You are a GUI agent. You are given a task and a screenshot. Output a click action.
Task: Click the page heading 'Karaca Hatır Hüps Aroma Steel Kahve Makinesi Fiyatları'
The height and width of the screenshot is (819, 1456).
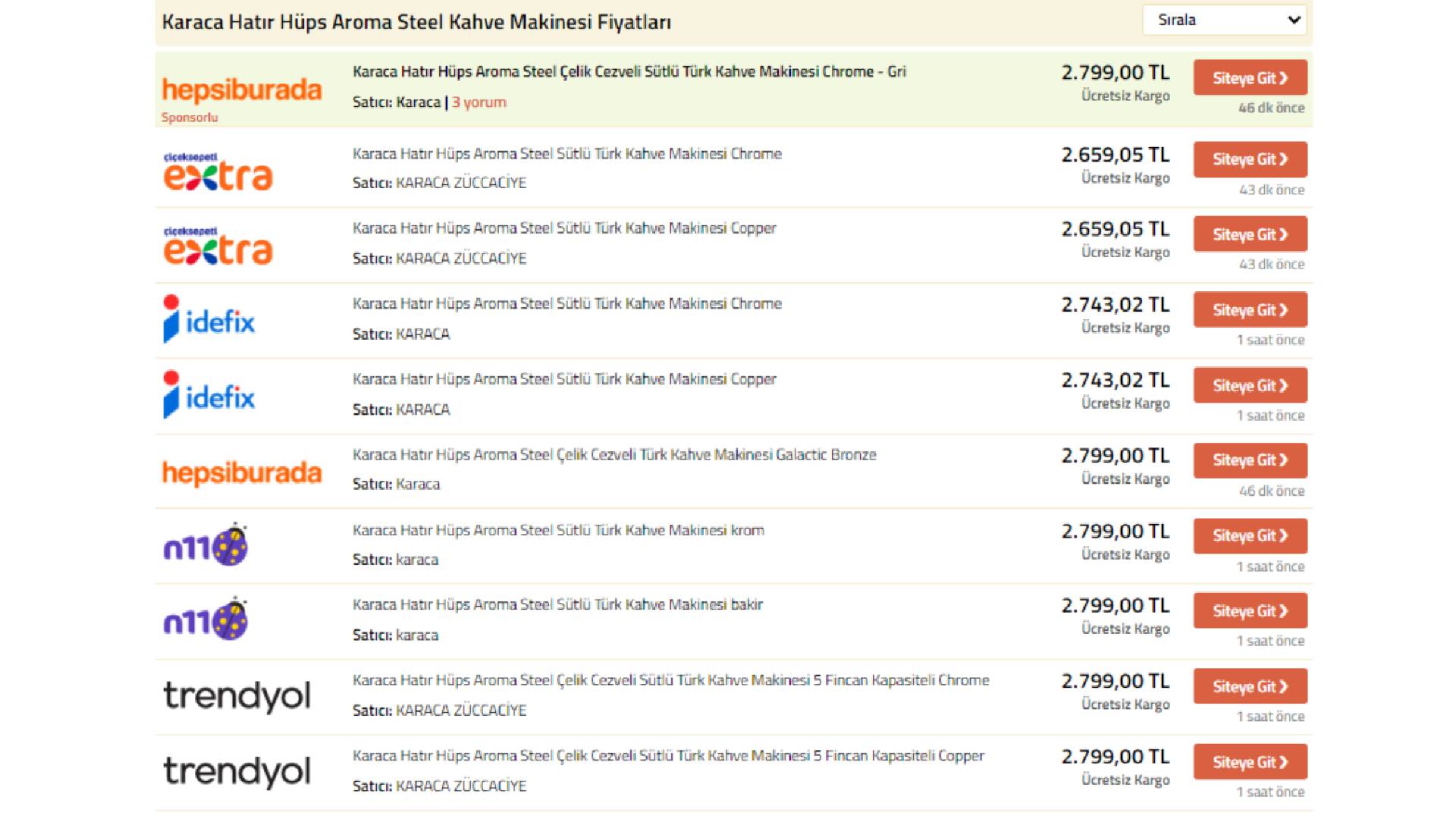coord(416,22)
